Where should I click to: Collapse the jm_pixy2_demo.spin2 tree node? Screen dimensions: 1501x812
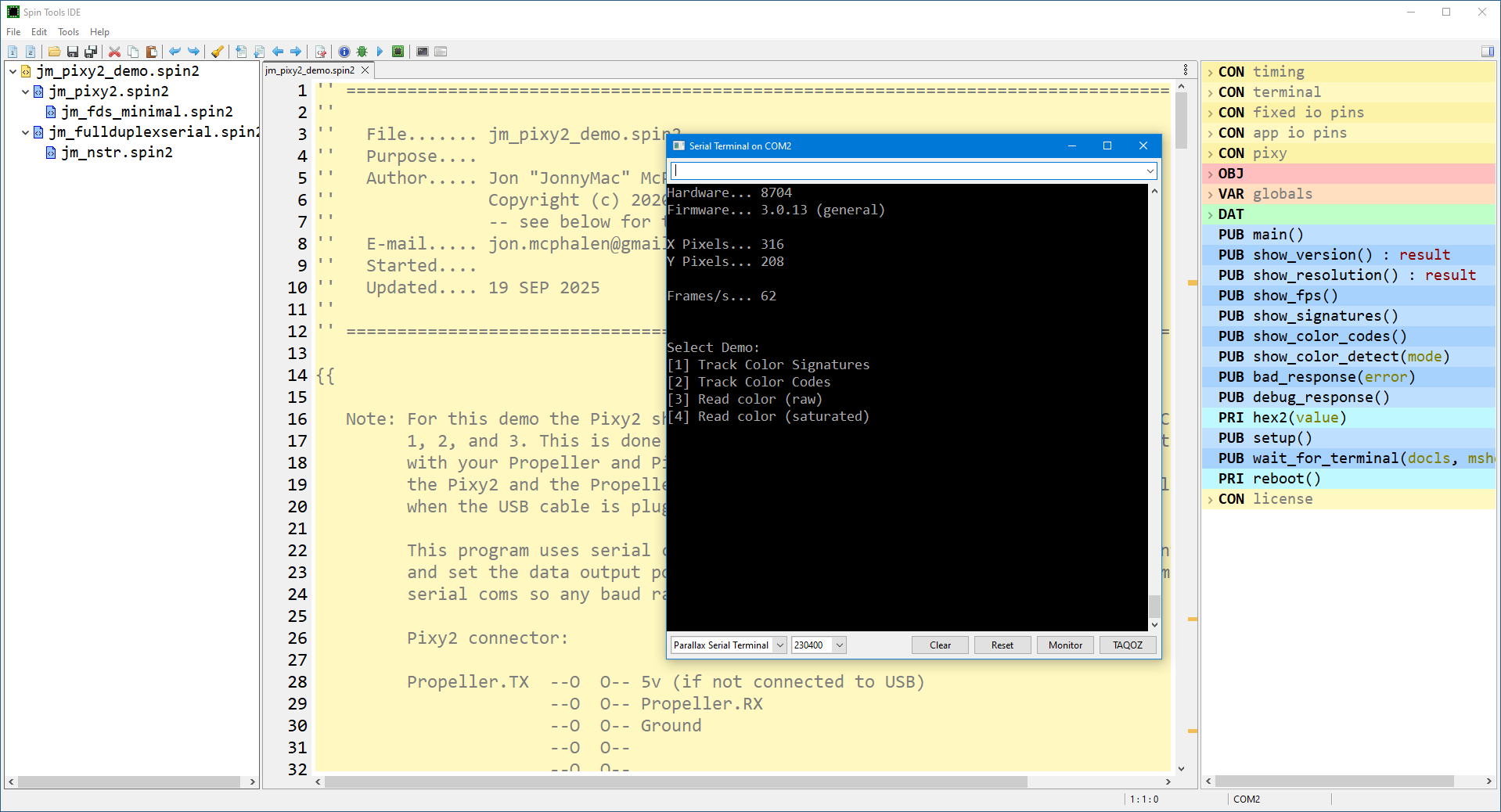(x=13, y=71)
